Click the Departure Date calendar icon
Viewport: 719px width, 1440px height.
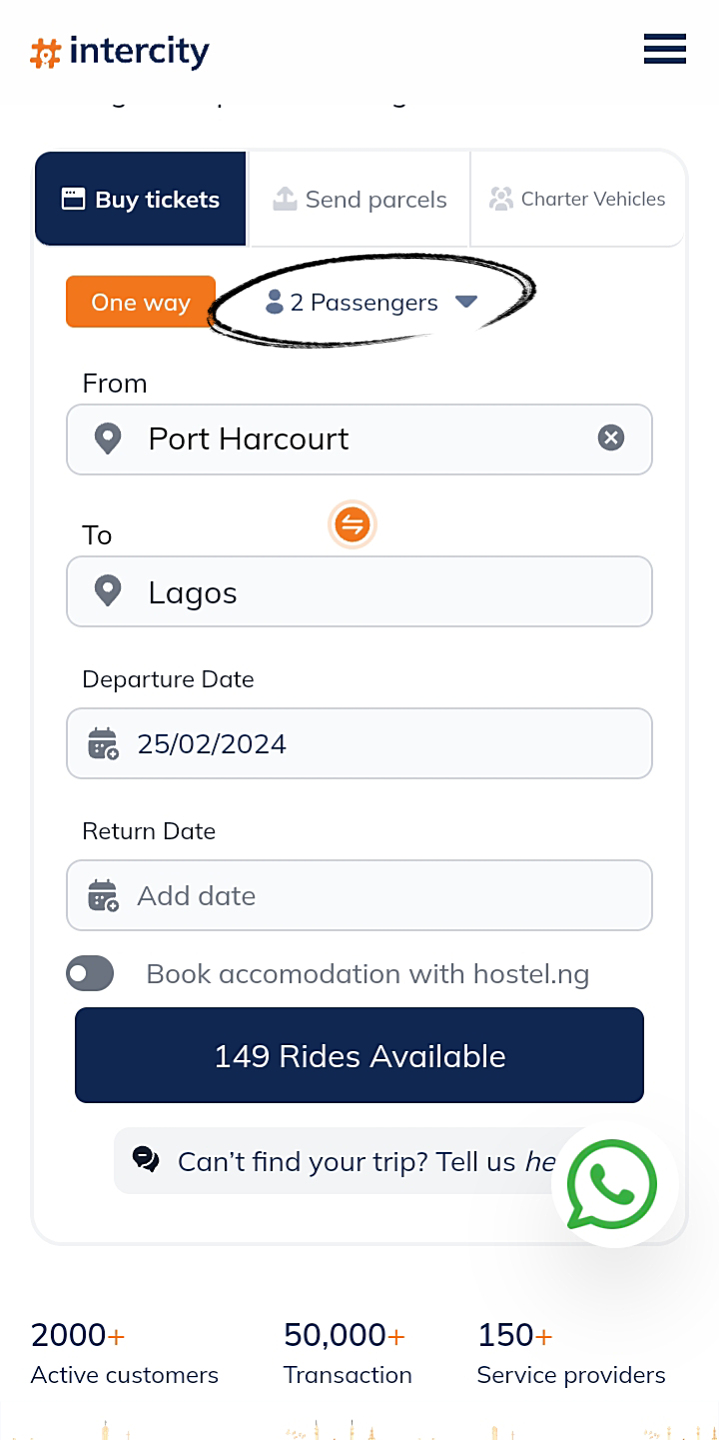point(103,744)
